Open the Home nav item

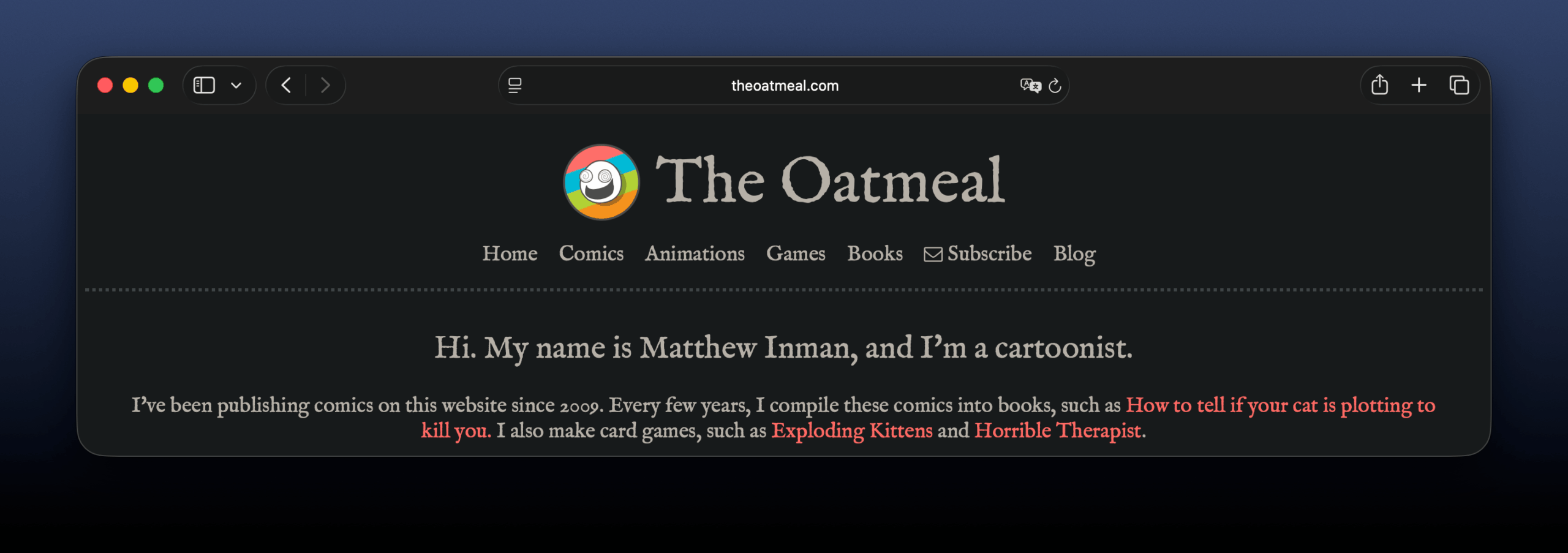click(x=510, y=254)
